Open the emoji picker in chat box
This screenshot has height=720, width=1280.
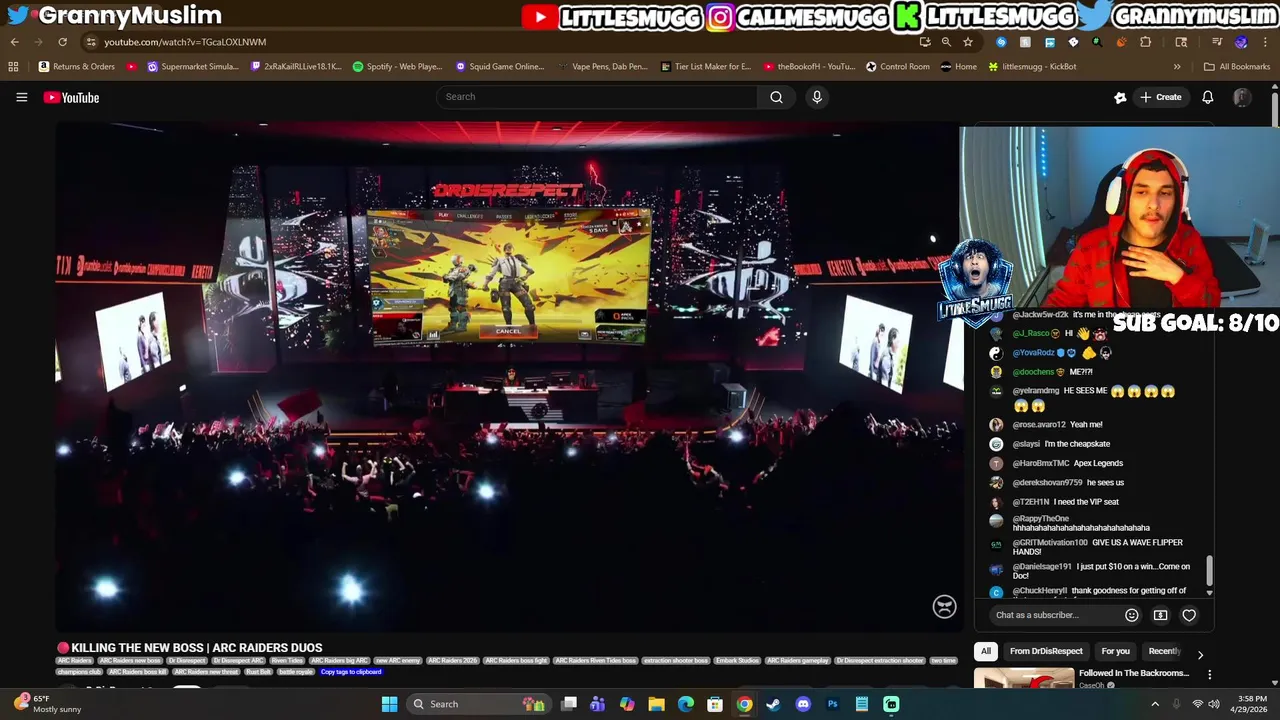coord(1131,615)
